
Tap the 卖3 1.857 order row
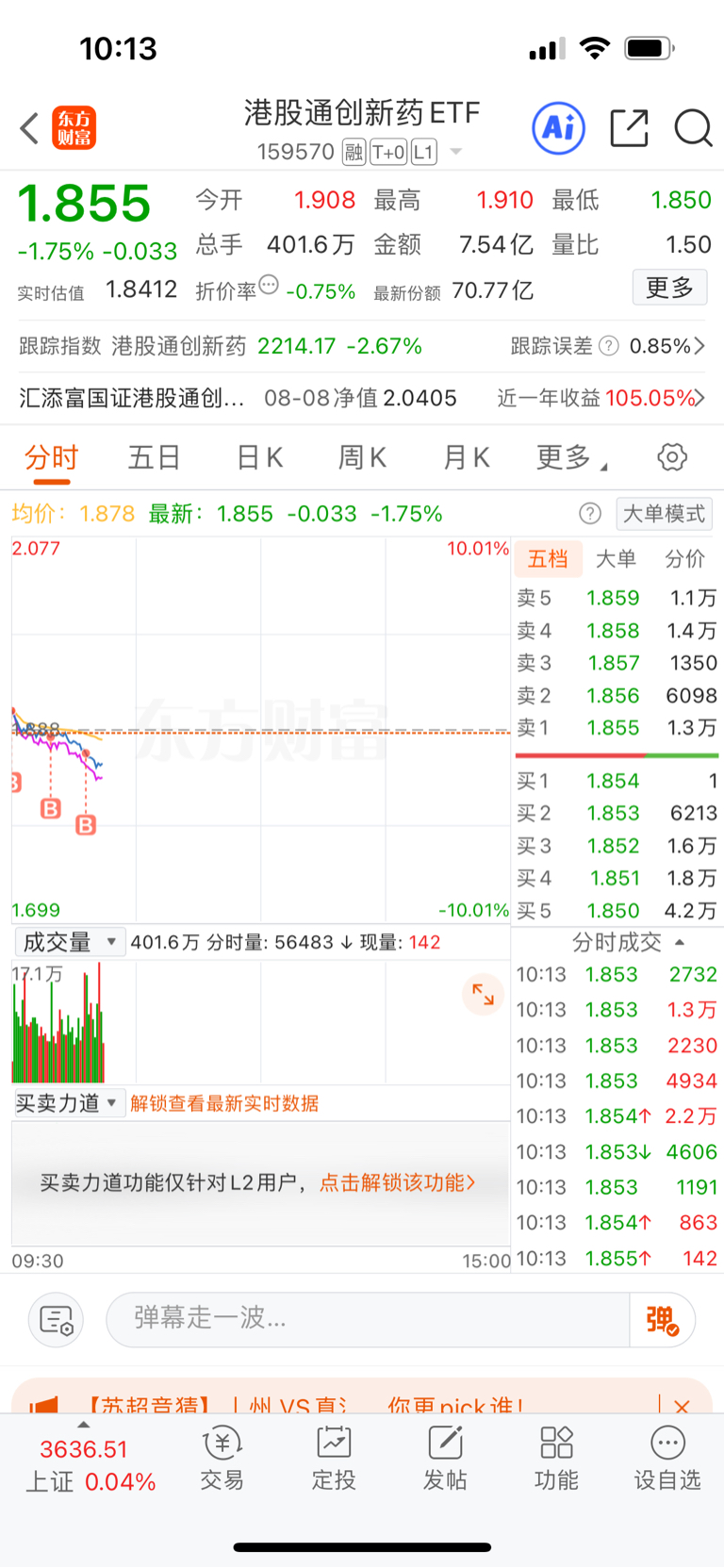coord(617,663)
